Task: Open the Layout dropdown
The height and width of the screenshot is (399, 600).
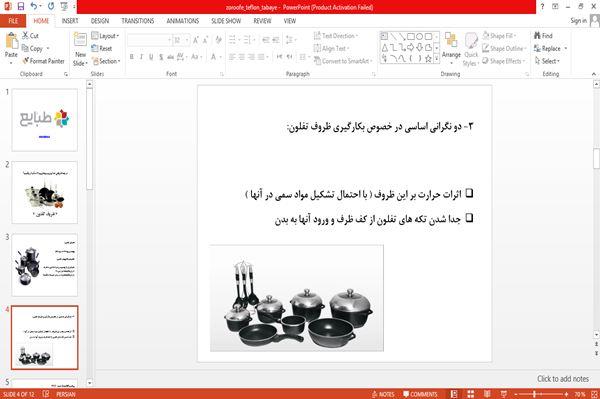Action: click(106, 36)
